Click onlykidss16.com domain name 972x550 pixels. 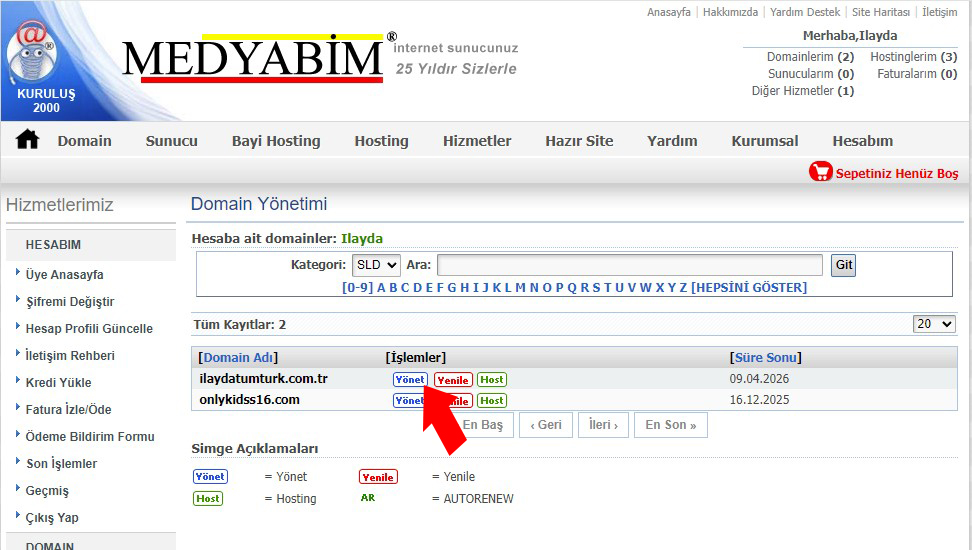(x=249, y=400)
